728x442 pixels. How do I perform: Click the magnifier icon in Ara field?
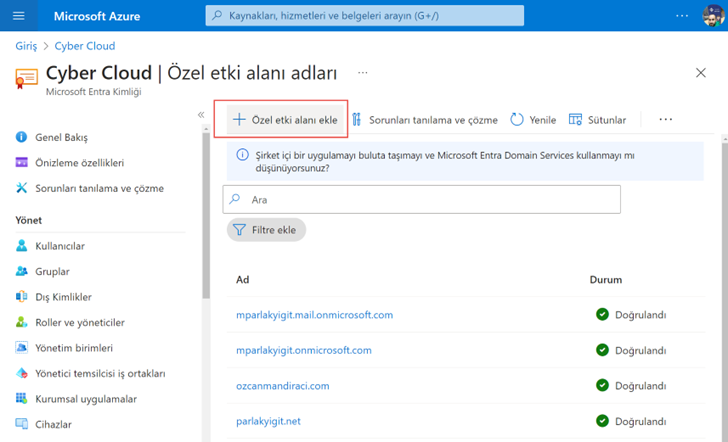235,199
